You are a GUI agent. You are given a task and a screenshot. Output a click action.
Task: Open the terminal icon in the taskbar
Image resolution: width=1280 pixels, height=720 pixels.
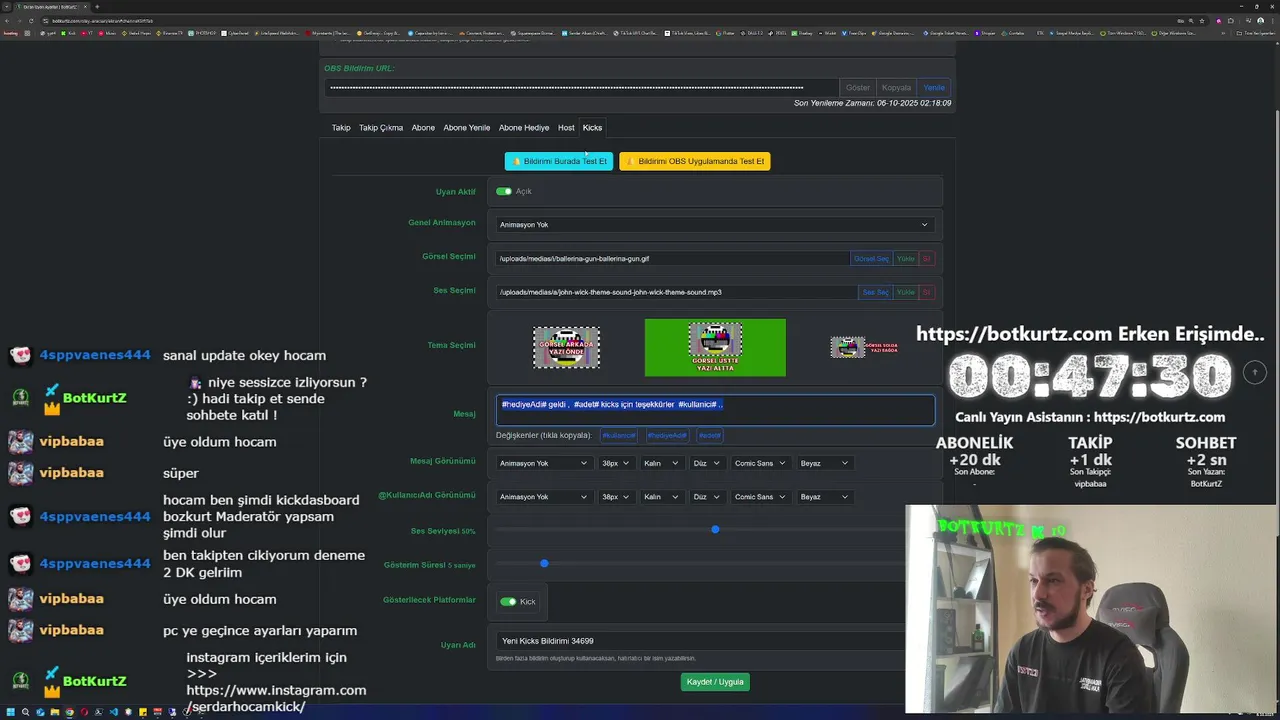click(98, 712)
